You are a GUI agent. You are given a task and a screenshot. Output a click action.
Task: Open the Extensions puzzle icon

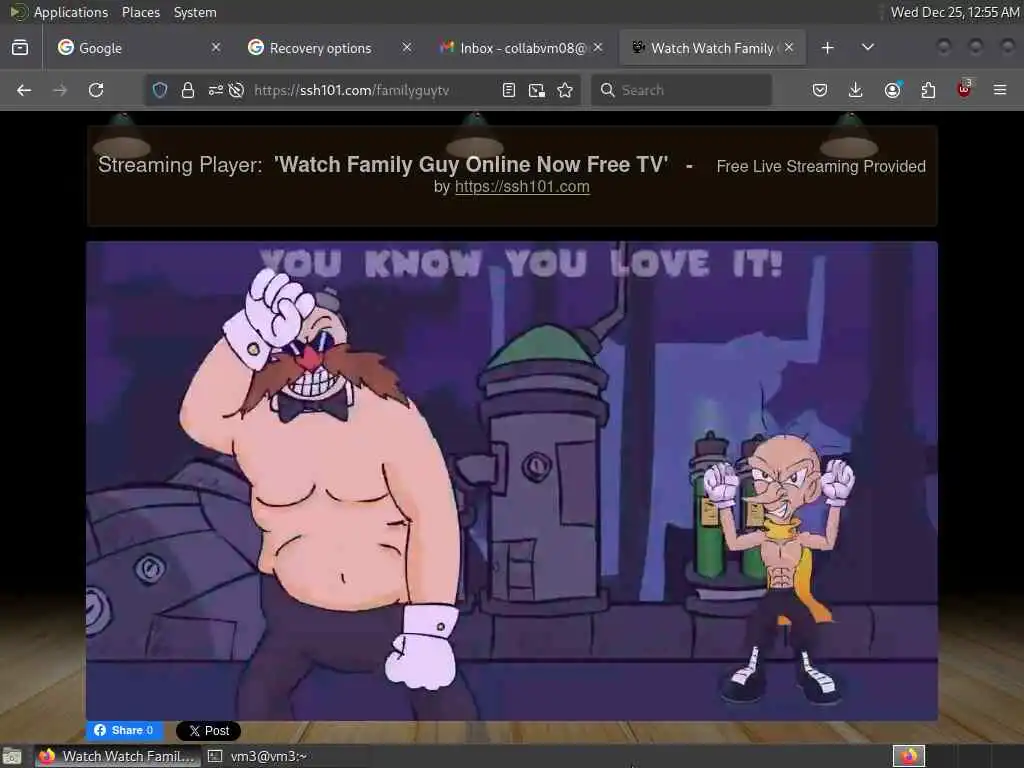click(928, 90)
